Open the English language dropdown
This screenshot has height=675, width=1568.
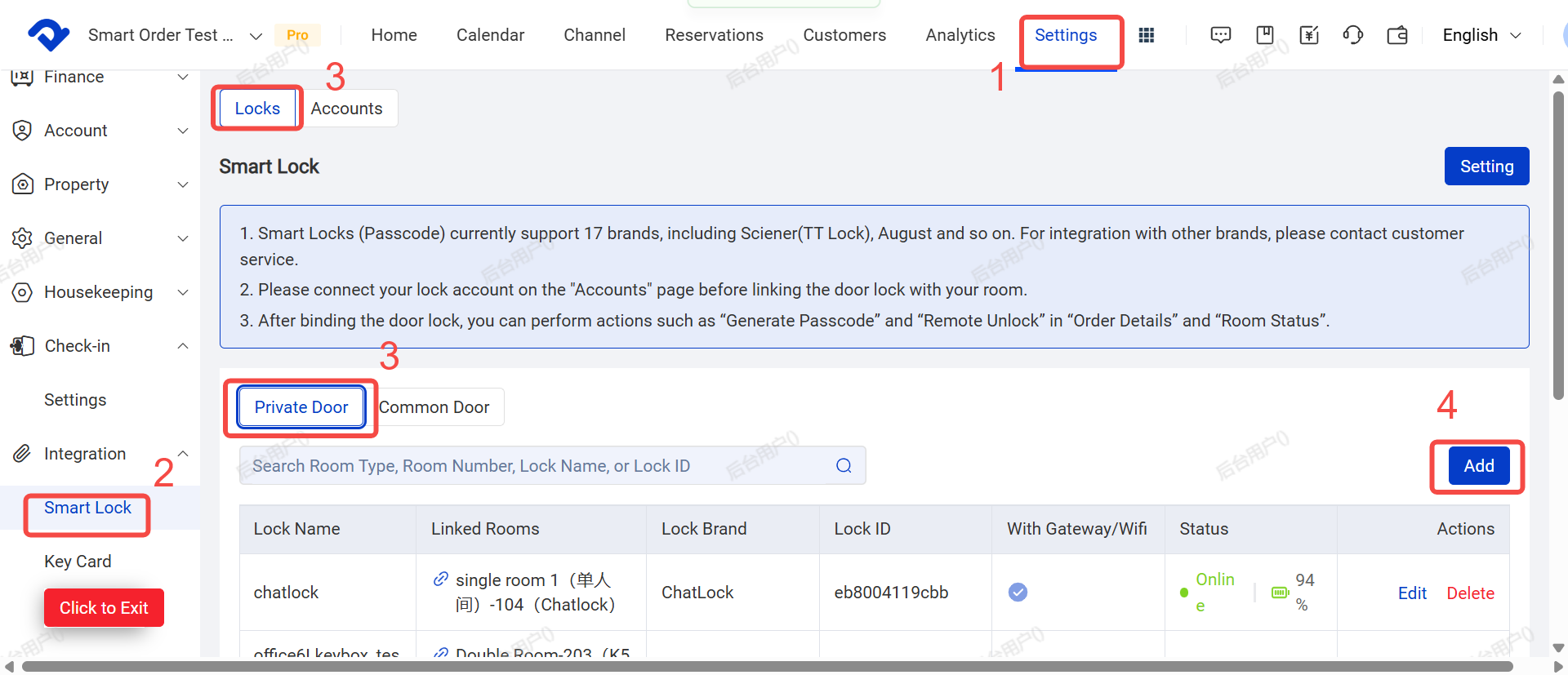tap(1481, 35)
